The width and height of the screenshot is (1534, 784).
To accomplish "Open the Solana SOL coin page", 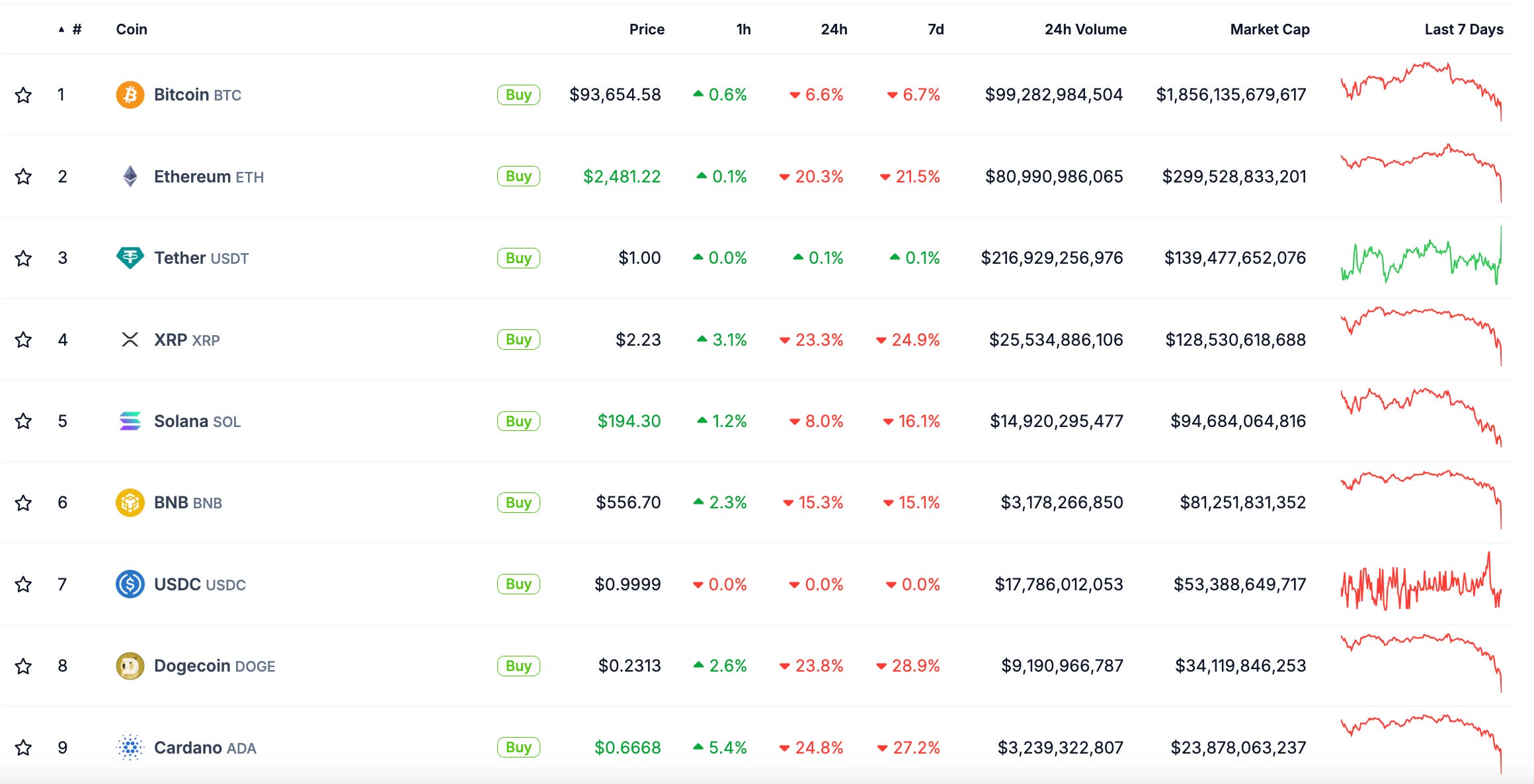I will (198, 421).
